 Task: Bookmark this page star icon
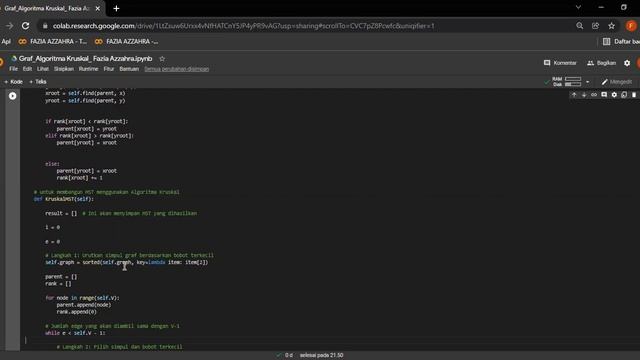pyautogui.click(x=611, y=26)
